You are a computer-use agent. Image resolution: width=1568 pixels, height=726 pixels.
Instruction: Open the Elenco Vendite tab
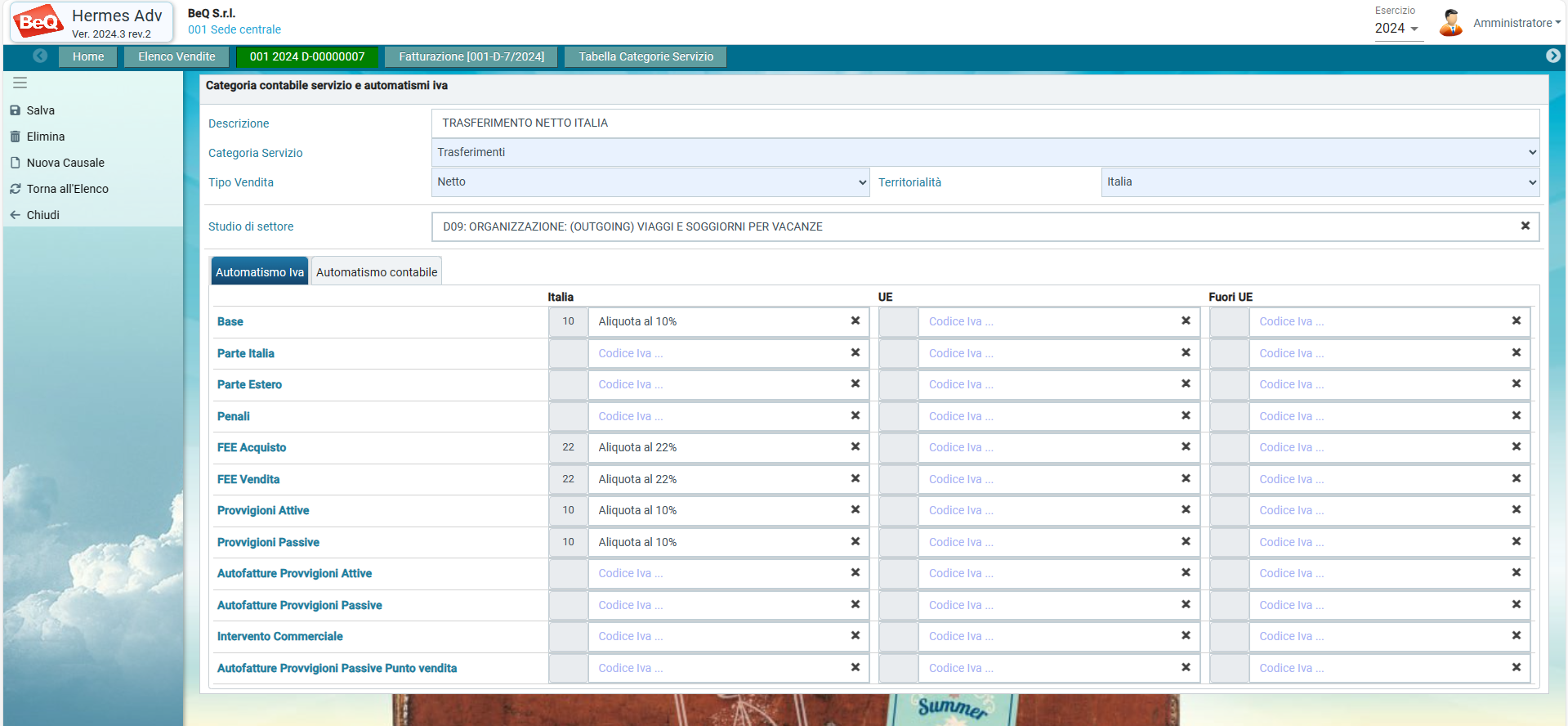(176, 56)
